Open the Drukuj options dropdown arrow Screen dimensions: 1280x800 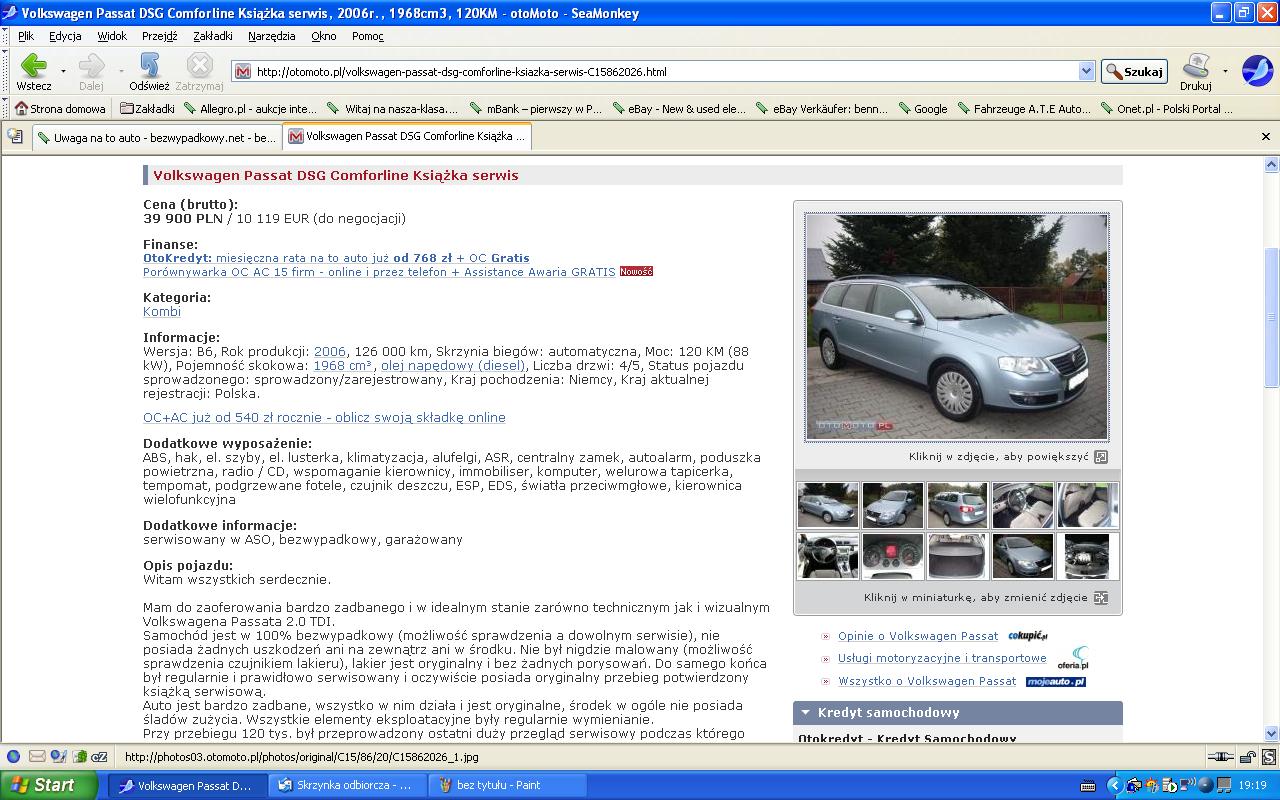click(x=1225, y=71)
